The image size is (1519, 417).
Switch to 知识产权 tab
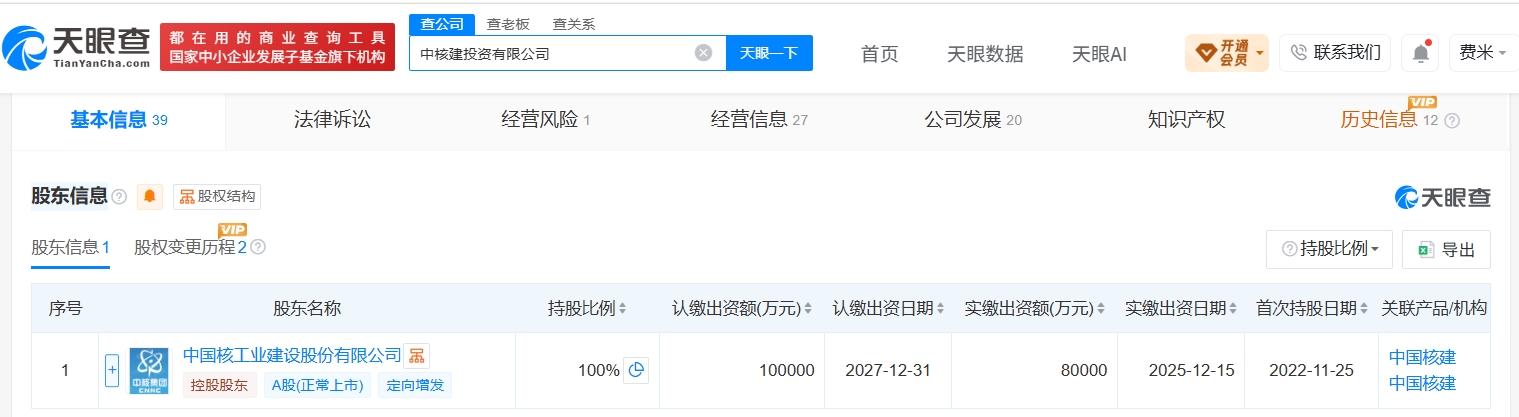(1186, 120)
